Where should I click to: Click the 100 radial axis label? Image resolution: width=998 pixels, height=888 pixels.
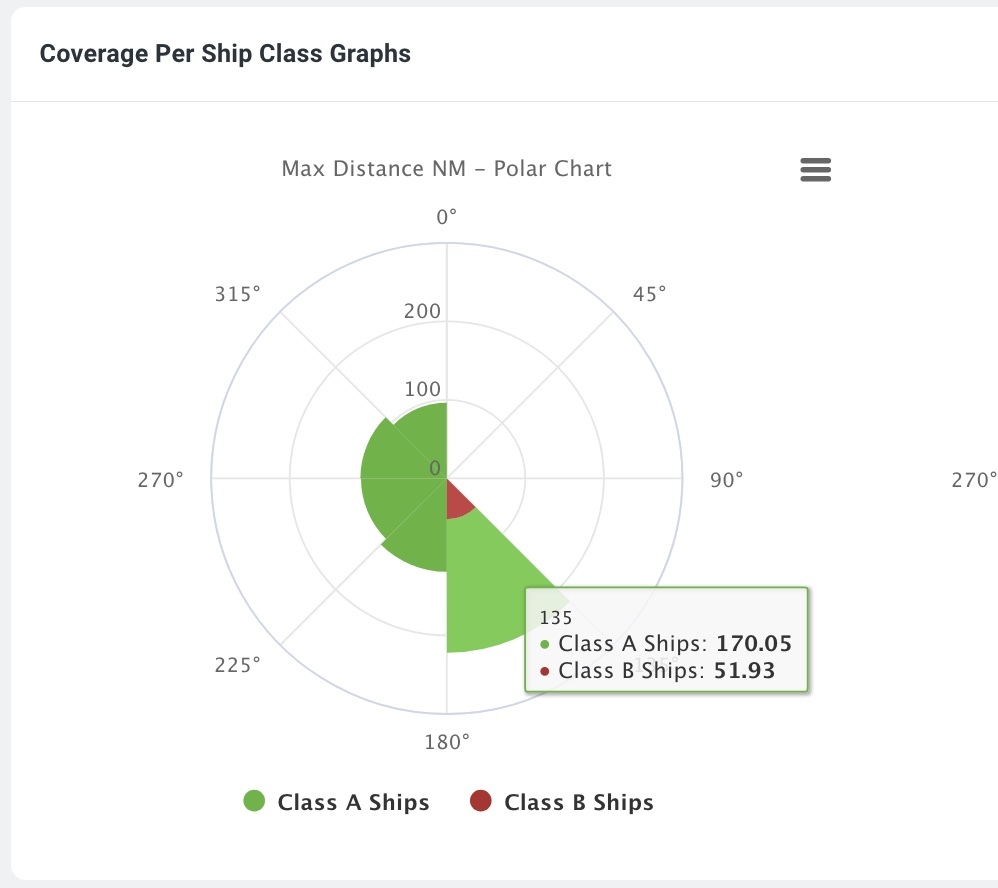423,389
